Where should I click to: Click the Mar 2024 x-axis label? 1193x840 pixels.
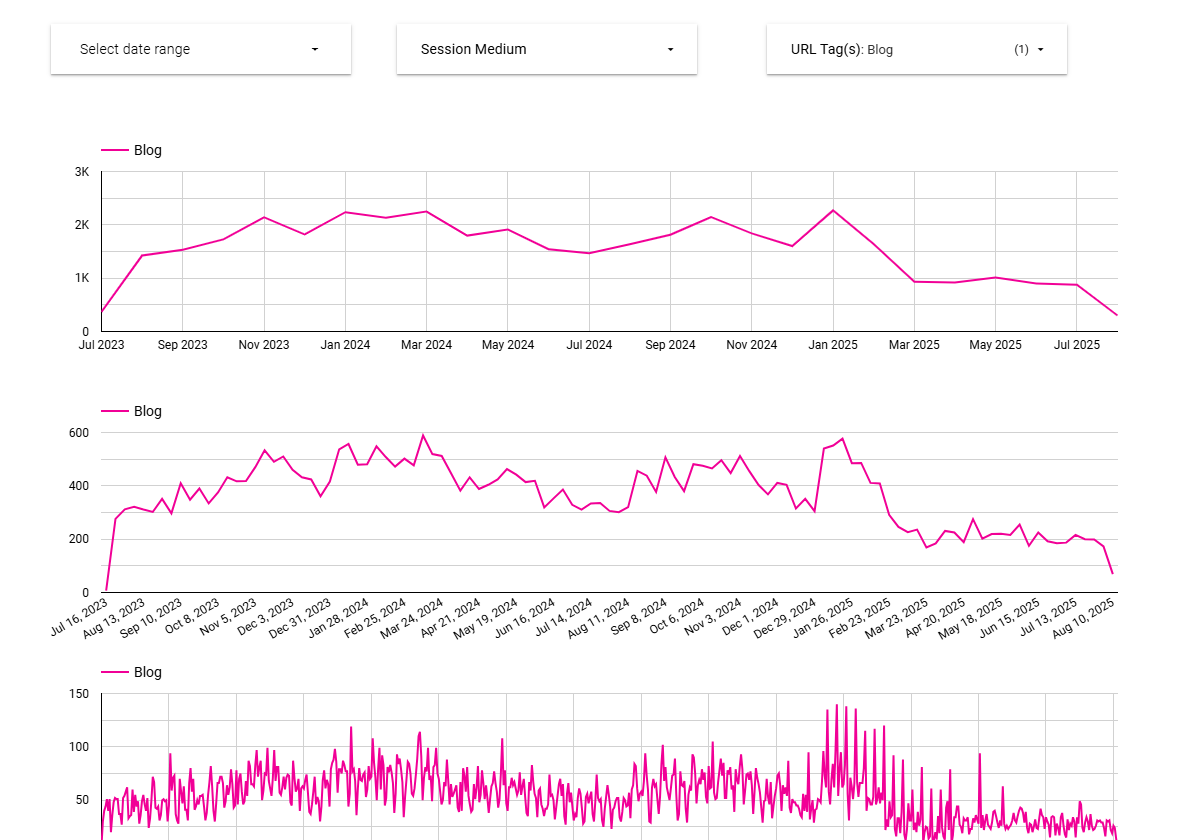coord(426,345)
